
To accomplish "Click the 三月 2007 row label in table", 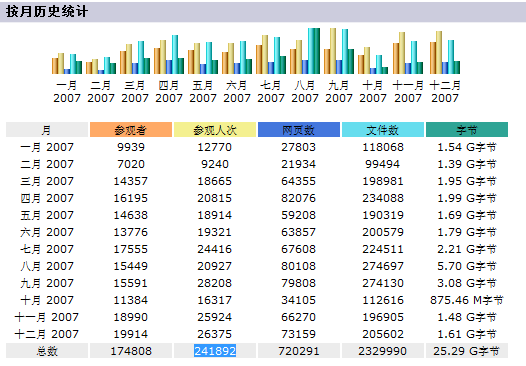I will tap(47, 181).
